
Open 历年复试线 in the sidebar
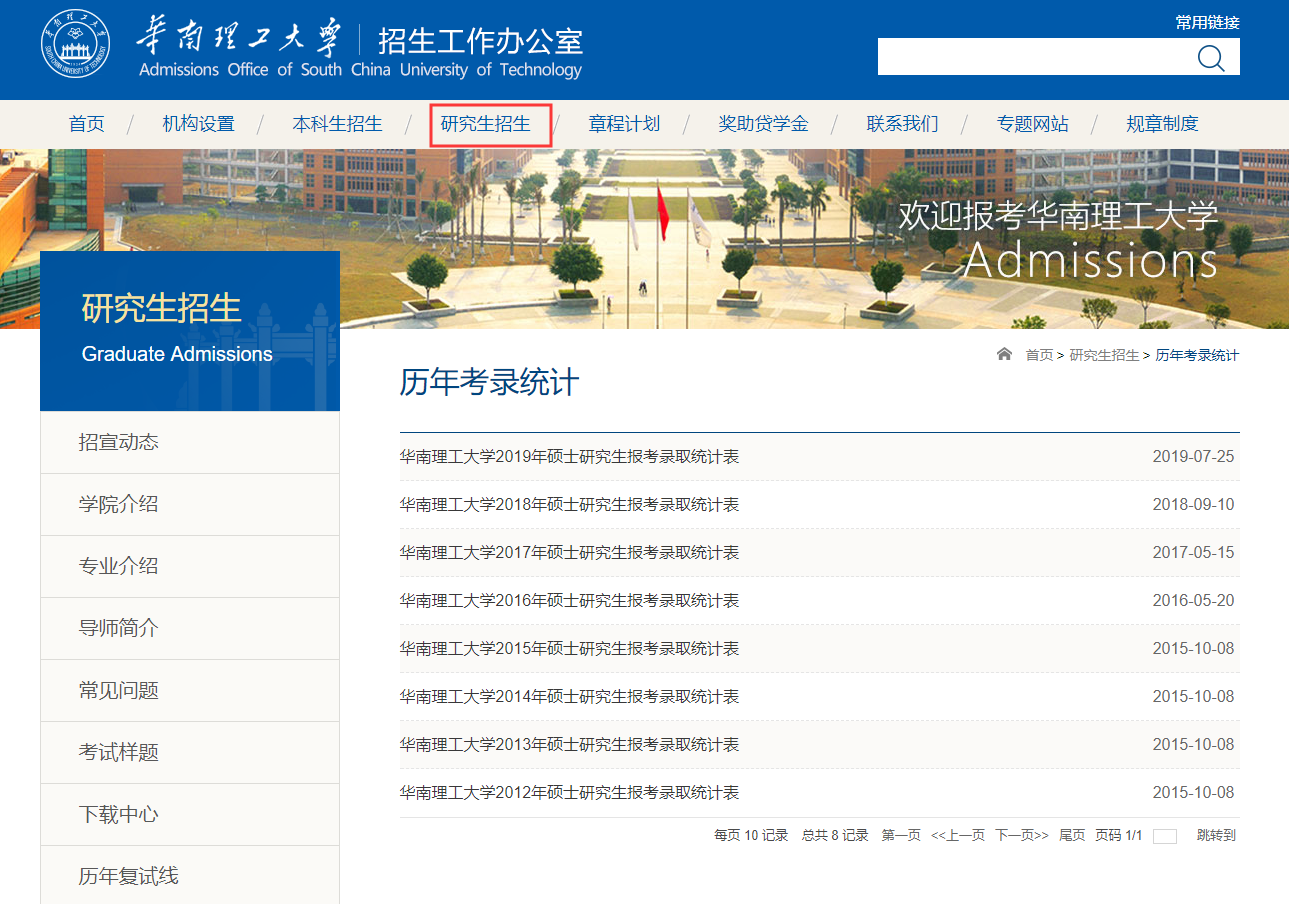click(x=190, y=876)
